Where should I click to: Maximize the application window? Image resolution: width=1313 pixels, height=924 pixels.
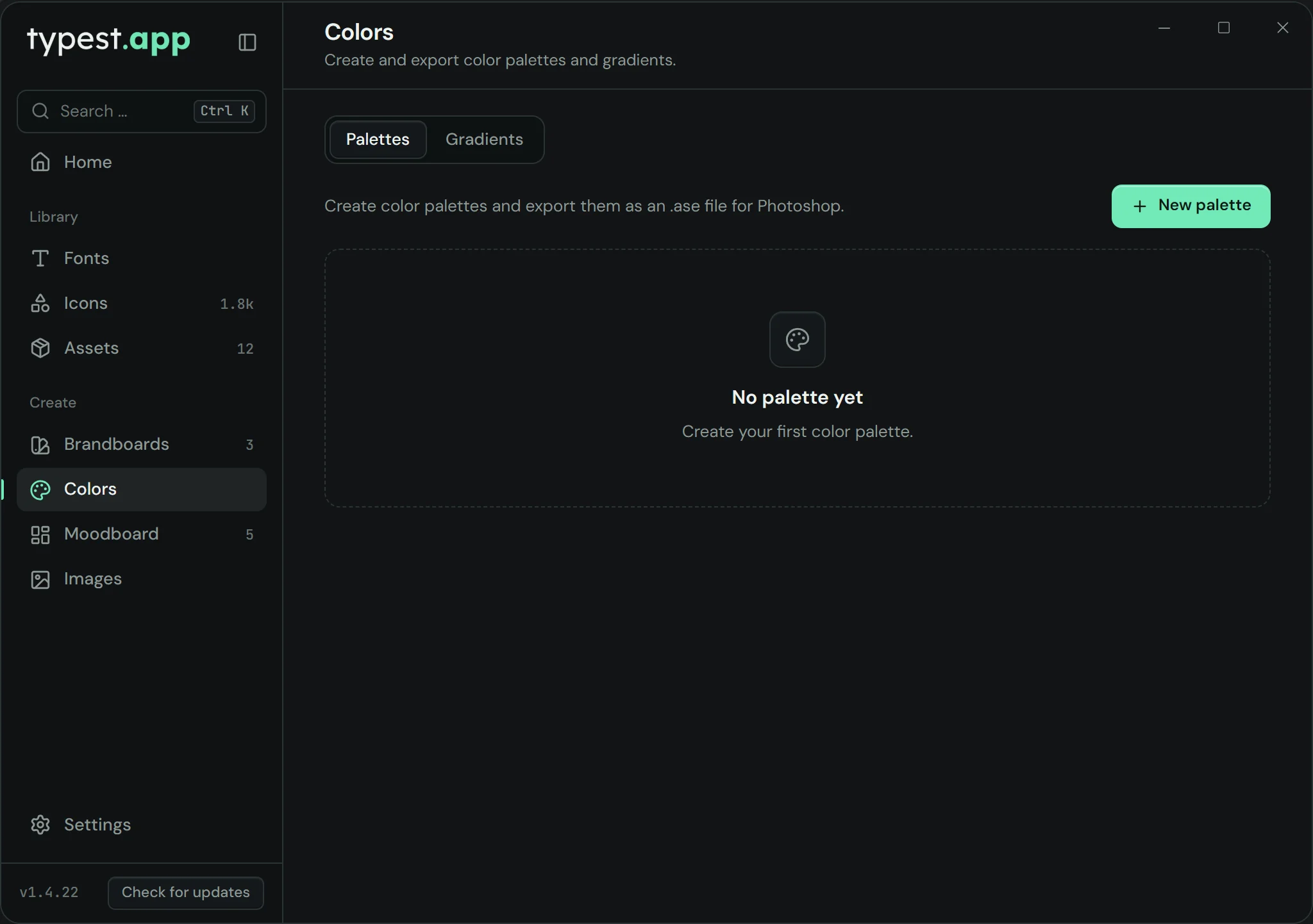(1223, 28)
